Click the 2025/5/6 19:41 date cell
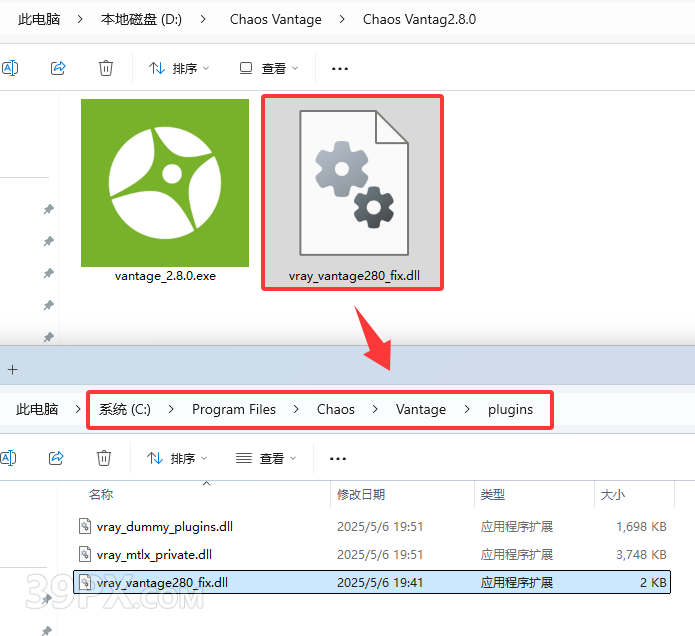This screenshot has width=695, height=636. (x=380, y=582)
